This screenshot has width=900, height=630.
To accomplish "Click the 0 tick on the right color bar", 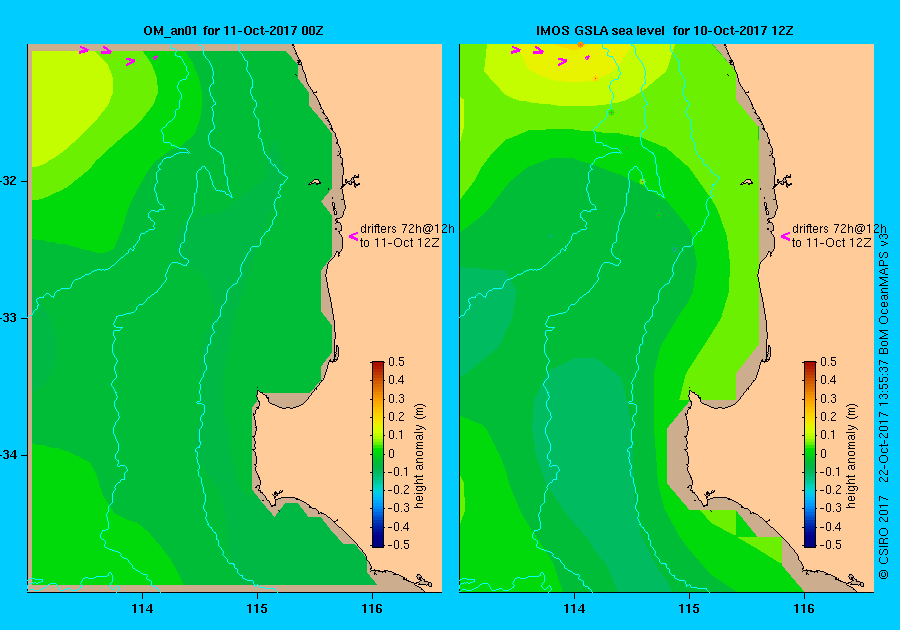I will [x=823, y=453].
